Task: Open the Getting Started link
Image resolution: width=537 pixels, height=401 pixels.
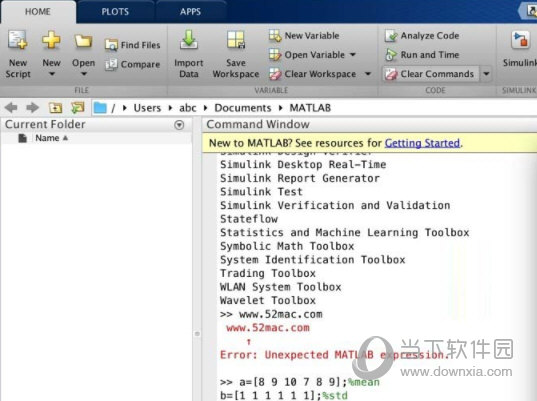Action: tap(422, 143)
